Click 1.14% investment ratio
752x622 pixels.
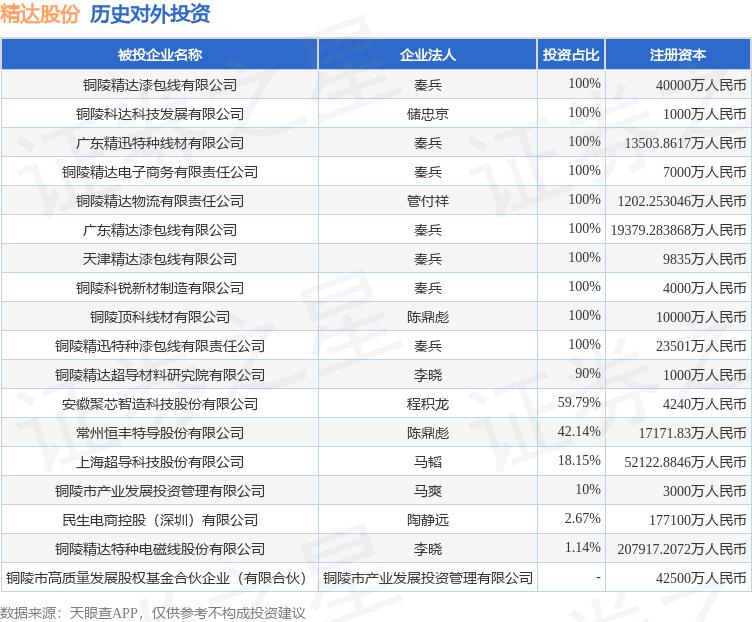(582, 547)
